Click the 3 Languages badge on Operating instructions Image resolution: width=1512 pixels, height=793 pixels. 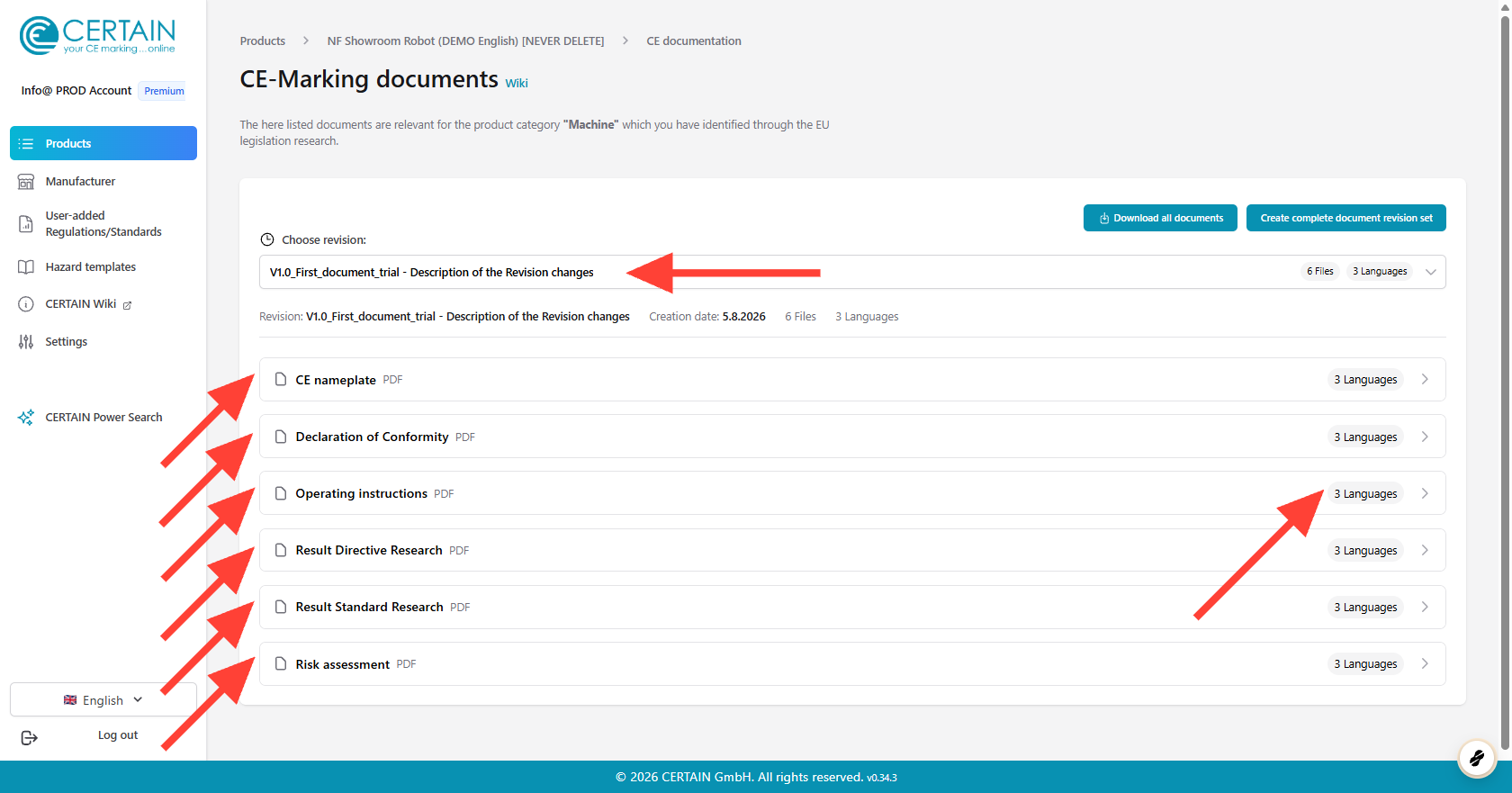point(1365,493)
